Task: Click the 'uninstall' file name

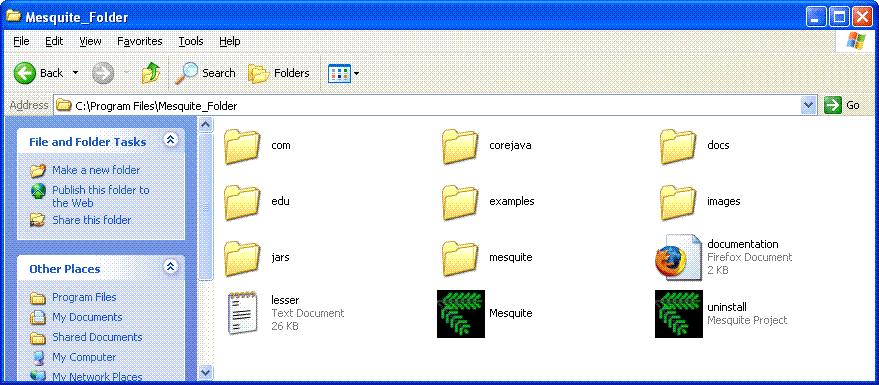Action: coord(727,307)
